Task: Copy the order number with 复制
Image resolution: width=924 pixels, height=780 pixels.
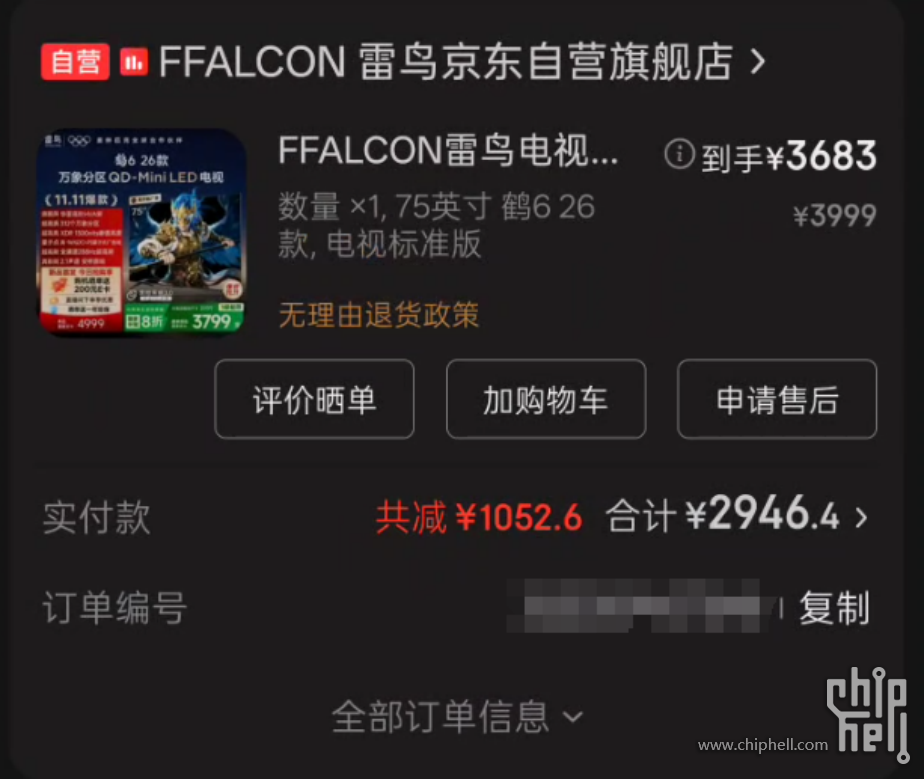Action: [834, 607]
